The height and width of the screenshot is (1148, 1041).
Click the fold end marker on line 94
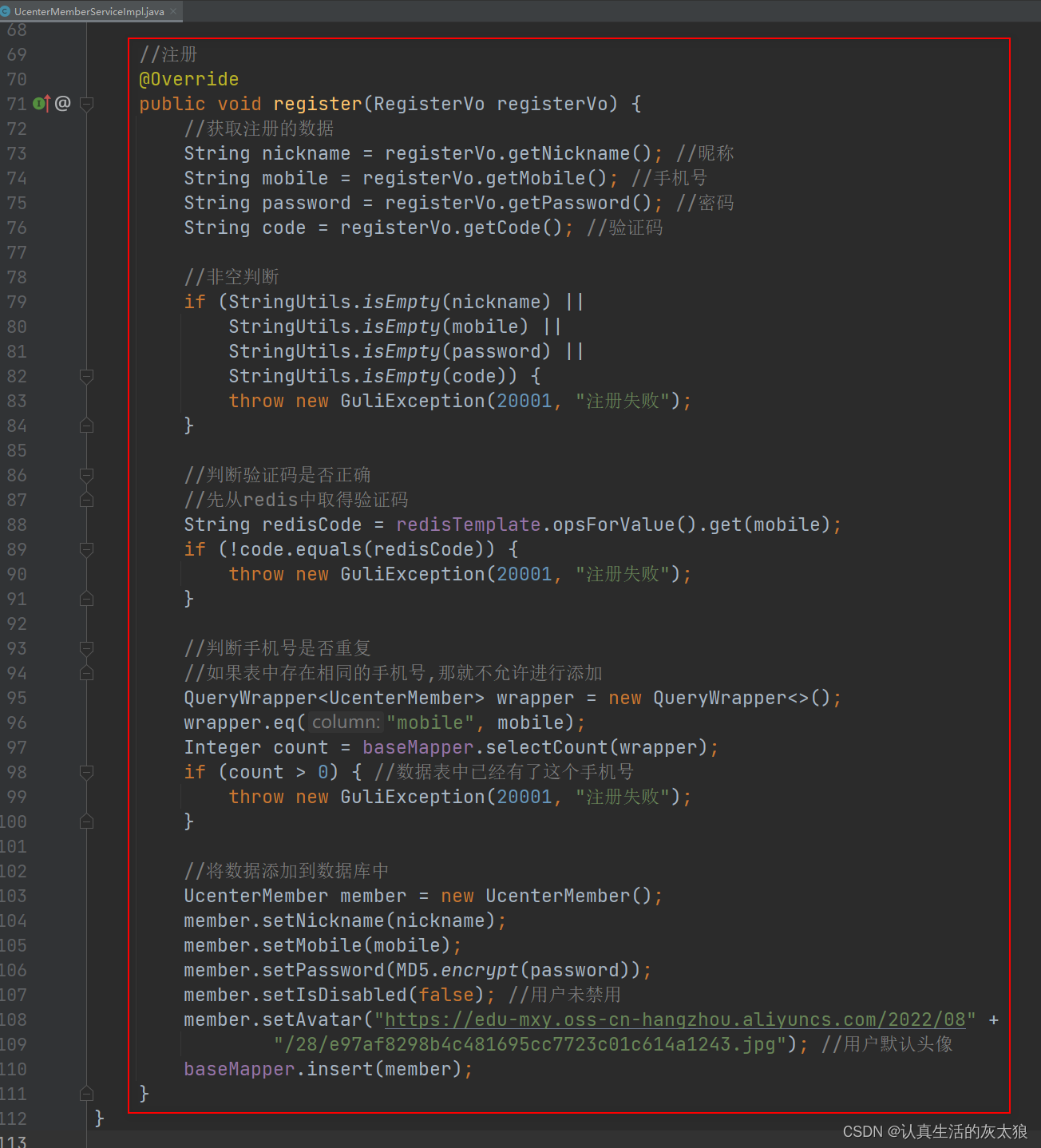click(x=87, y=673)
